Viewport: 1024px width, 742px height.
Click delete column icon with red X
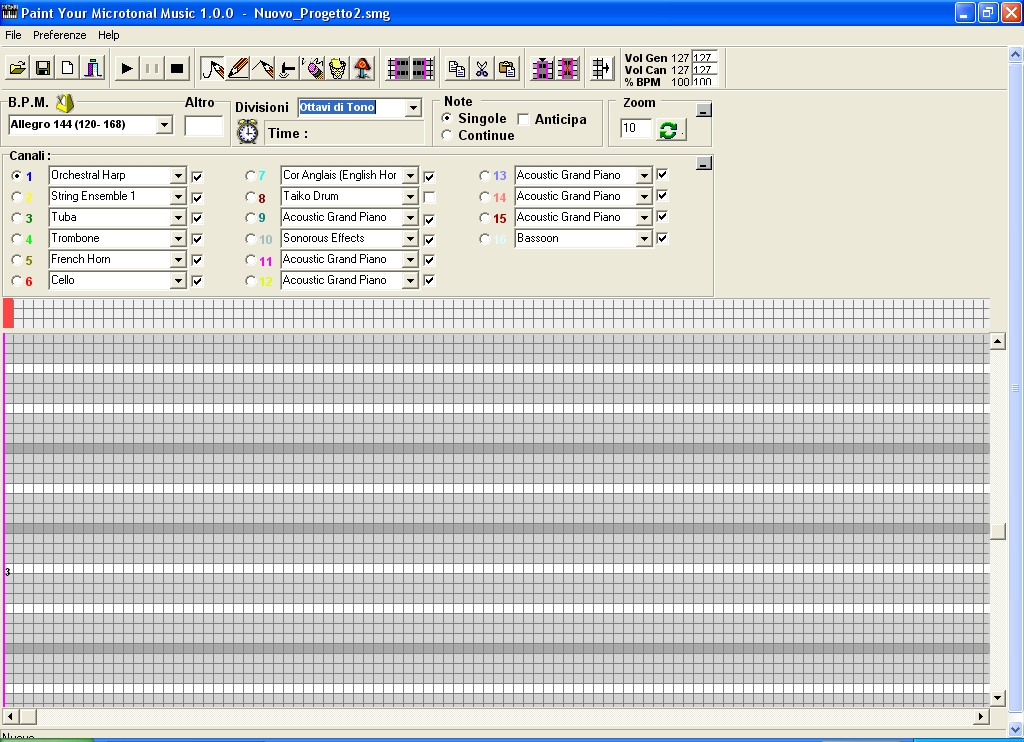click(568, 68)
